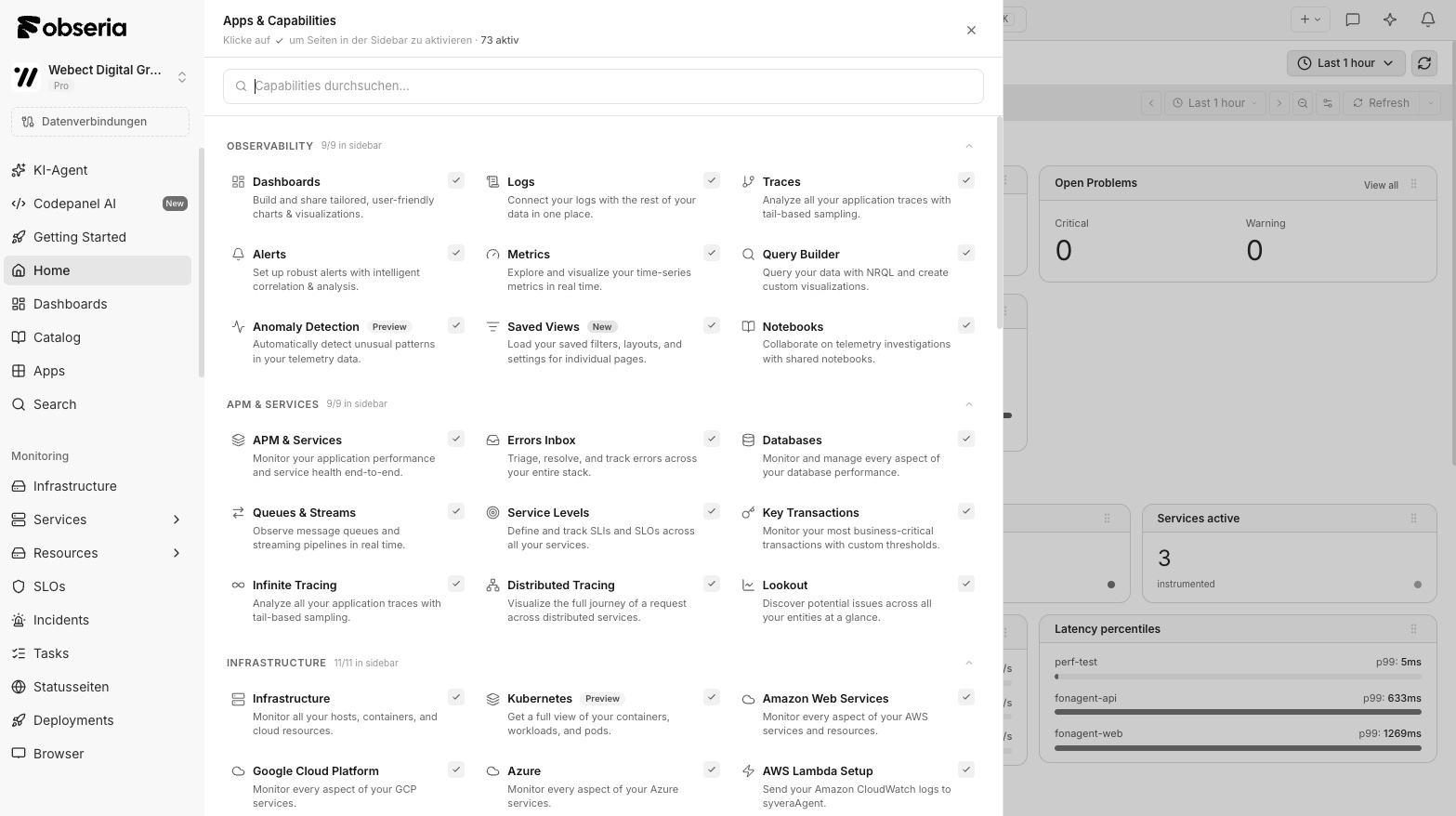Click the Notebooks book icon
Viewport: 1456px width, 816px height.
click(748, 327)
